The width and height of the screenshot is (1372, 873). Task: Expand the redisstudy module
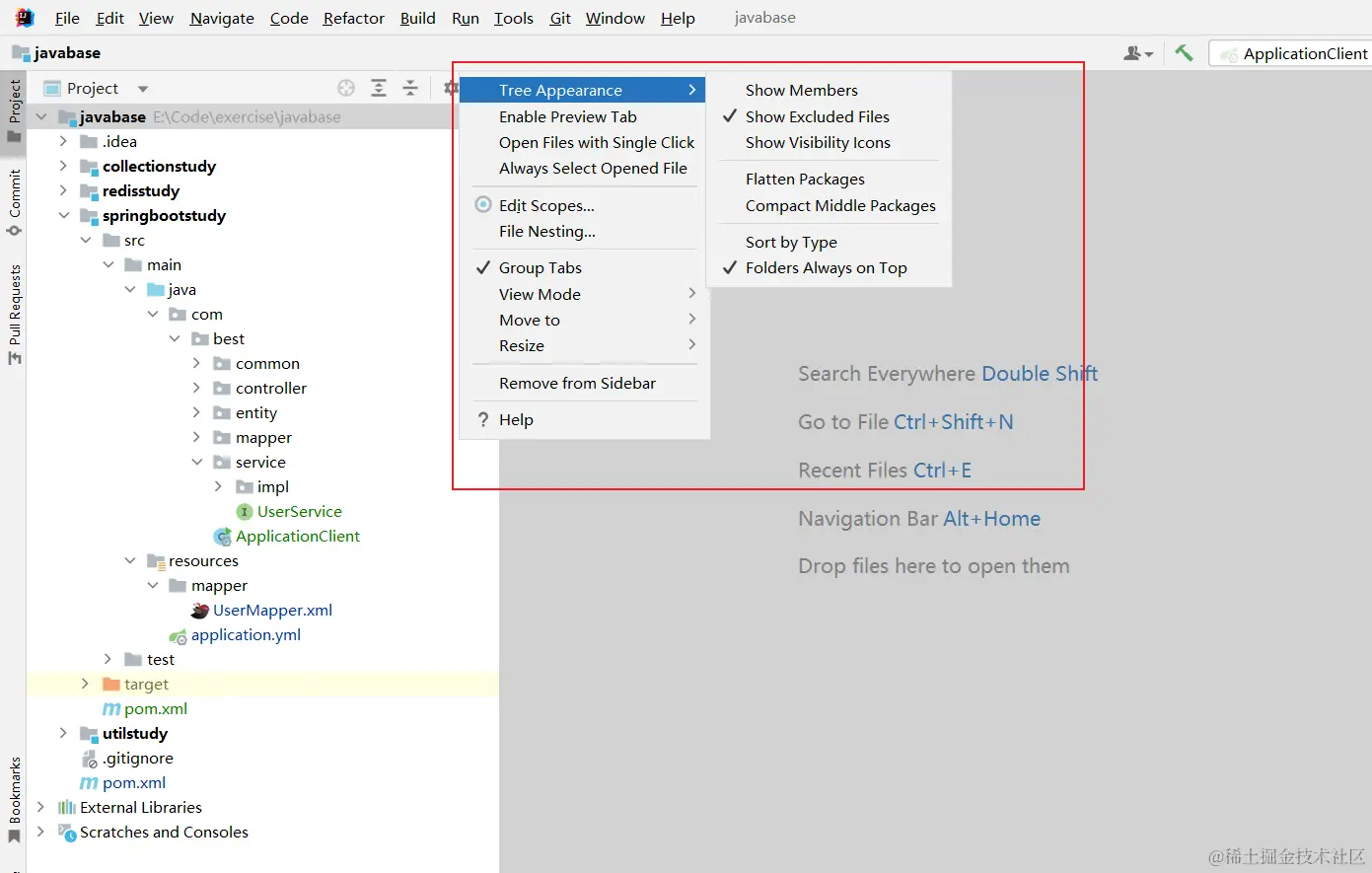[x=63, y=190]
